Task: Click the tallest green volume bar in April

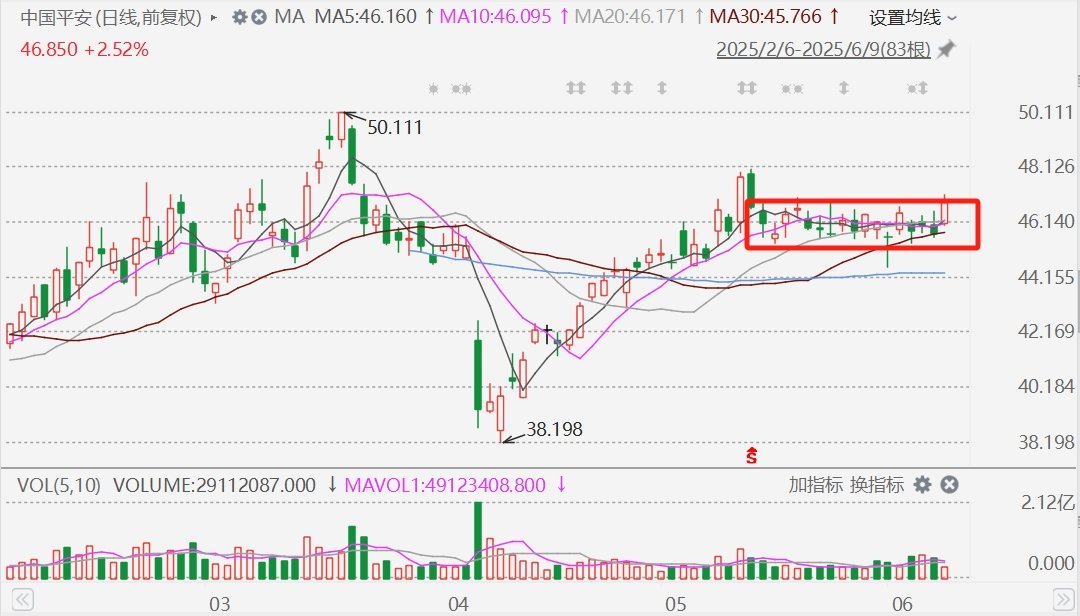Action: point(478,540)
